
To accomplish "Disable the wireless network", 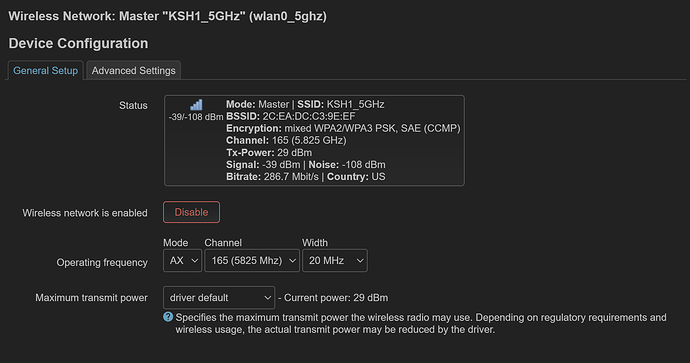I will point(191,212).
